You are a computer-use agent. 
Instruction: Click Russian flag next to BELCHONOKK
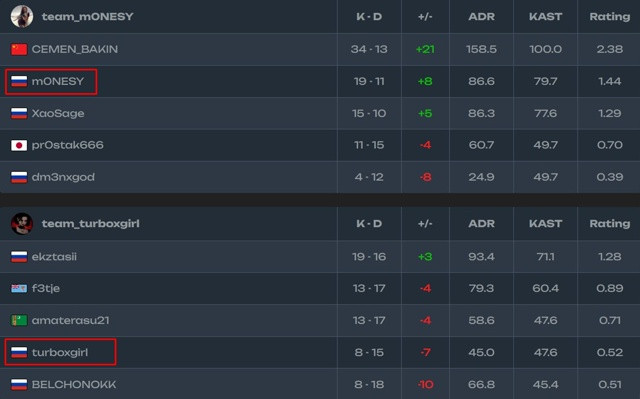(19, 384)
